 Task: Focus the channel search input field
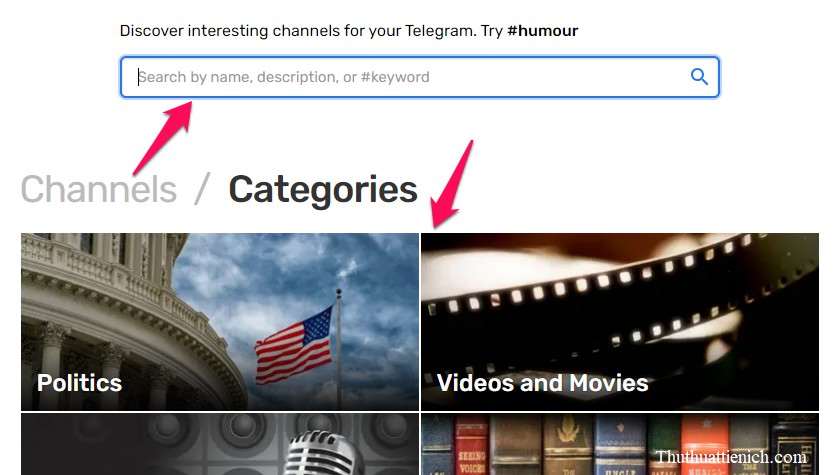420,77
